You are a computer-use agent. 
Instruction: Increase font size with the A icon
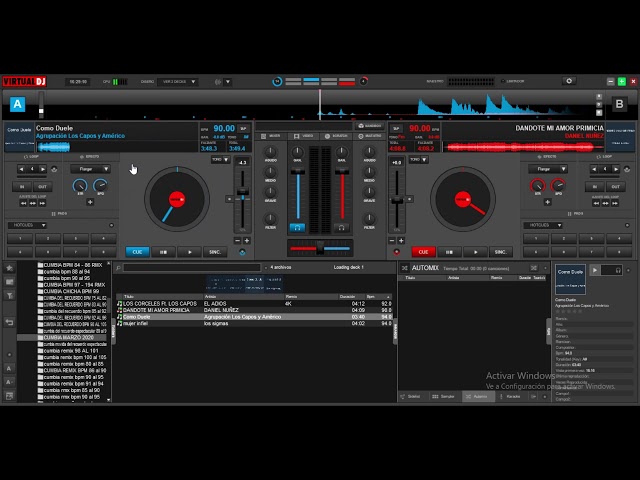tap(9, 368)
